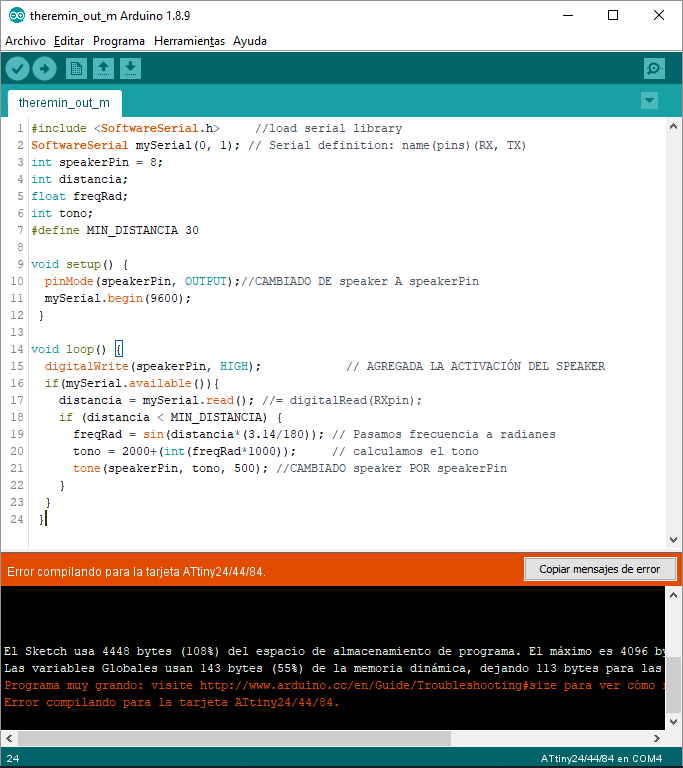
Task: Click the Verify (checkmark) button
Action: 17,69
